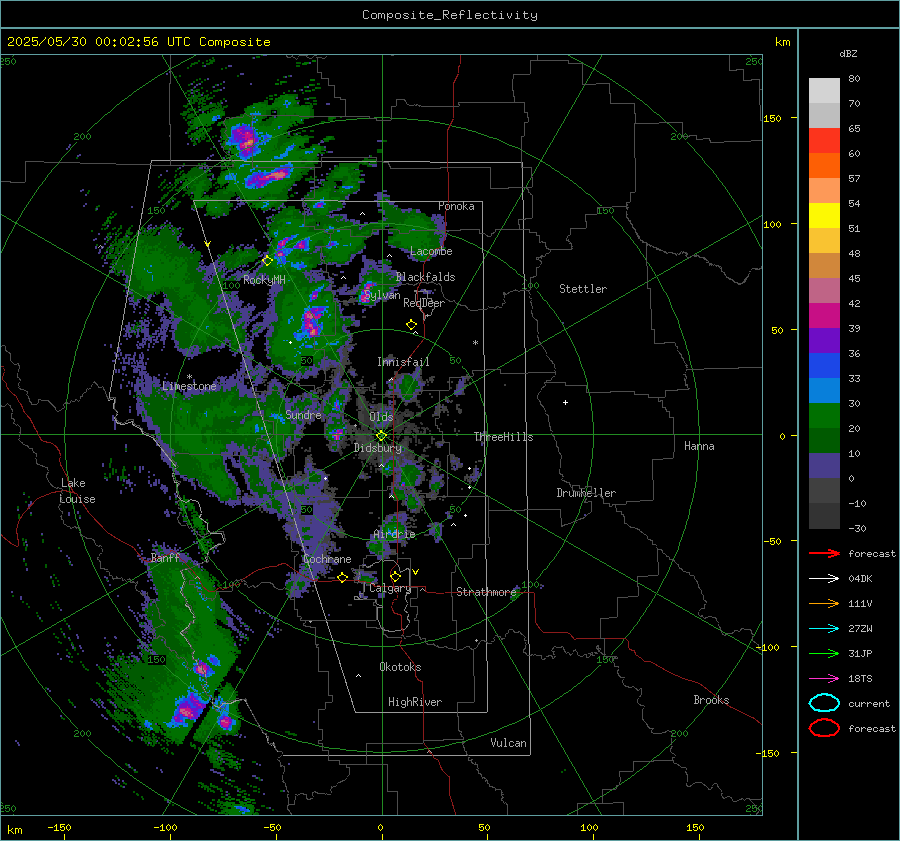The image size is (900, 841).
Task: Click the Didsbury label
Action: click(377, 448)
